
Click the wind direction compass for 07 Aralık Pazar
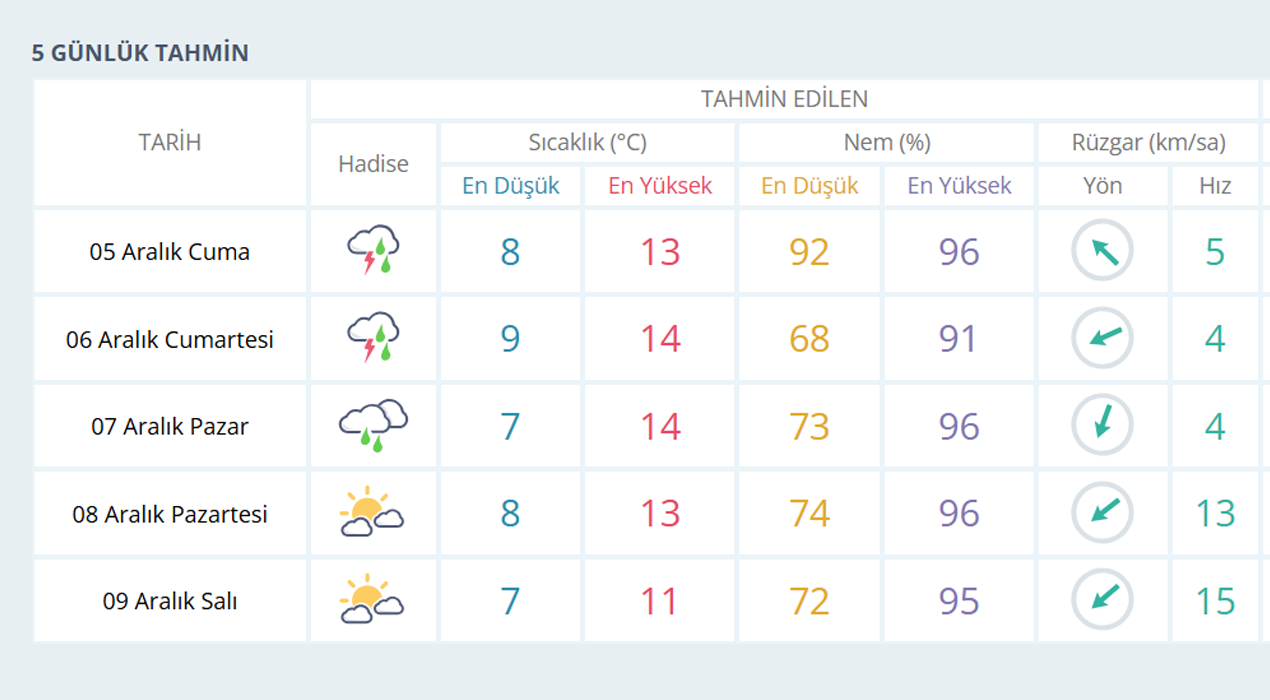(x=1102, y=426)
